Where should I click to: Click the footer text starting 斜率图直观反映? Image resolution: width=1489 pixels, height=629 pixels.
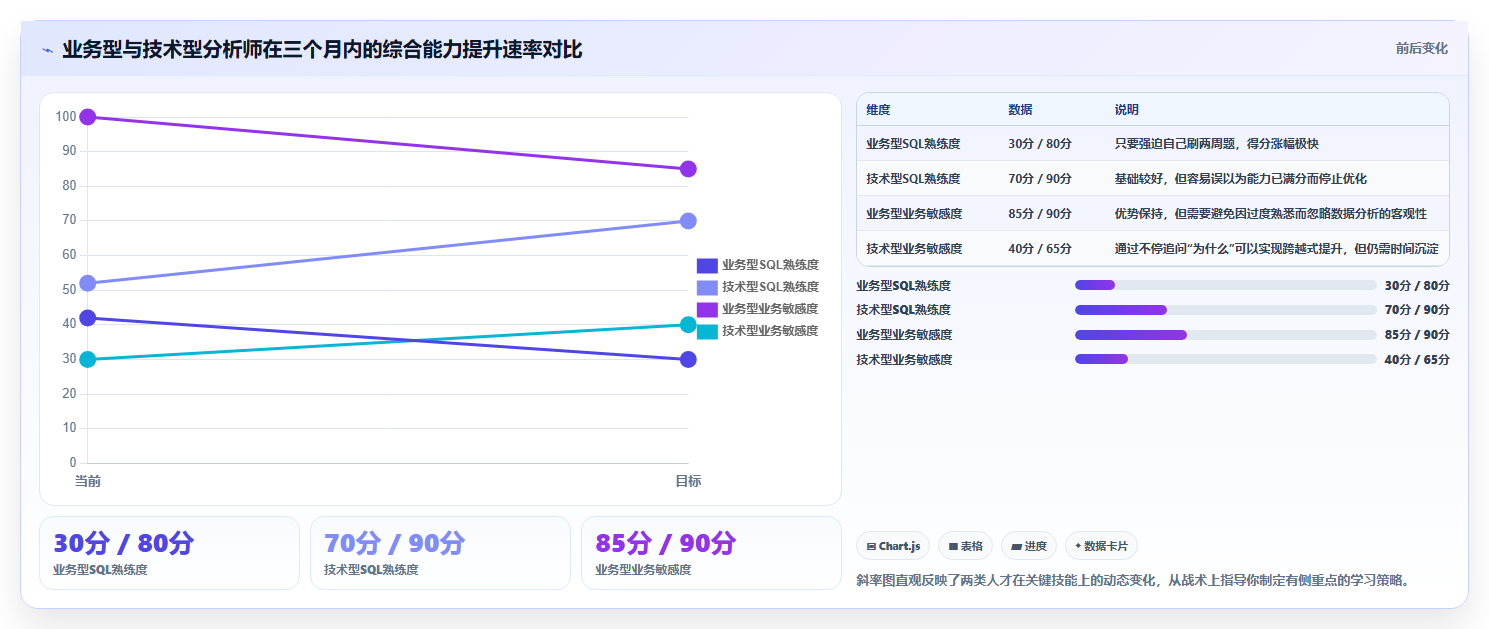(1133, 580)
